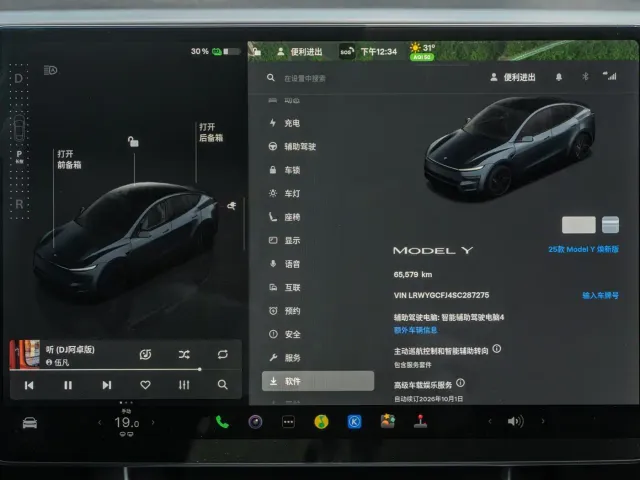640x480 pixels.
Task: Tap the SOS icon in status bar
Action: [x=347, y=51]
